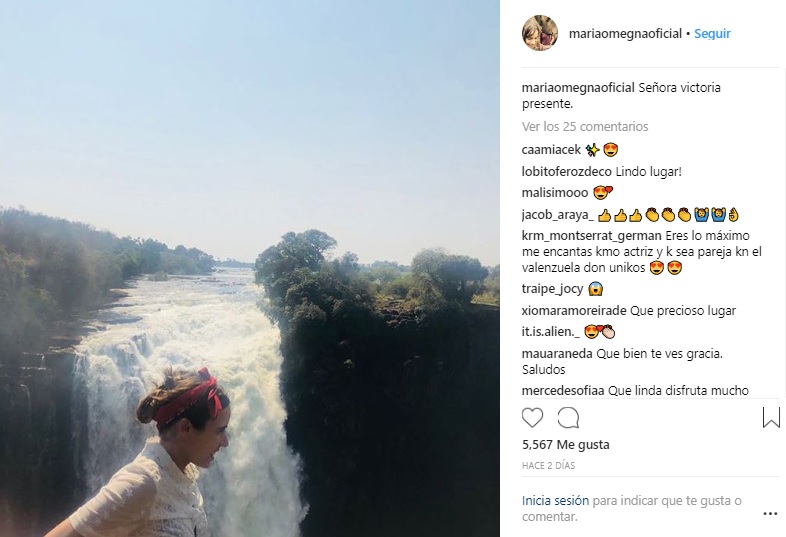Visit mauaraneda's profile
This screenshot has height=537, width=786.
[557, 353]
